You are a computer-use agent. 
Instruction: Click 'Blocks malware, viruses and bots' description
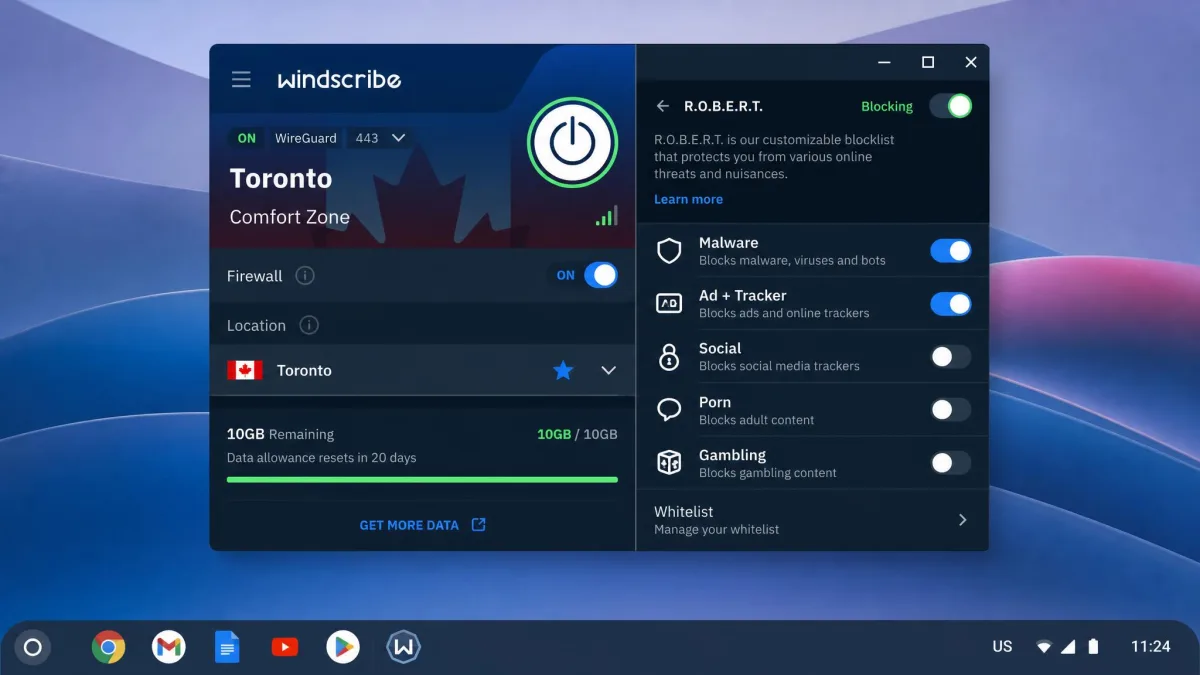pyautogui.click(x=792, y=260)
